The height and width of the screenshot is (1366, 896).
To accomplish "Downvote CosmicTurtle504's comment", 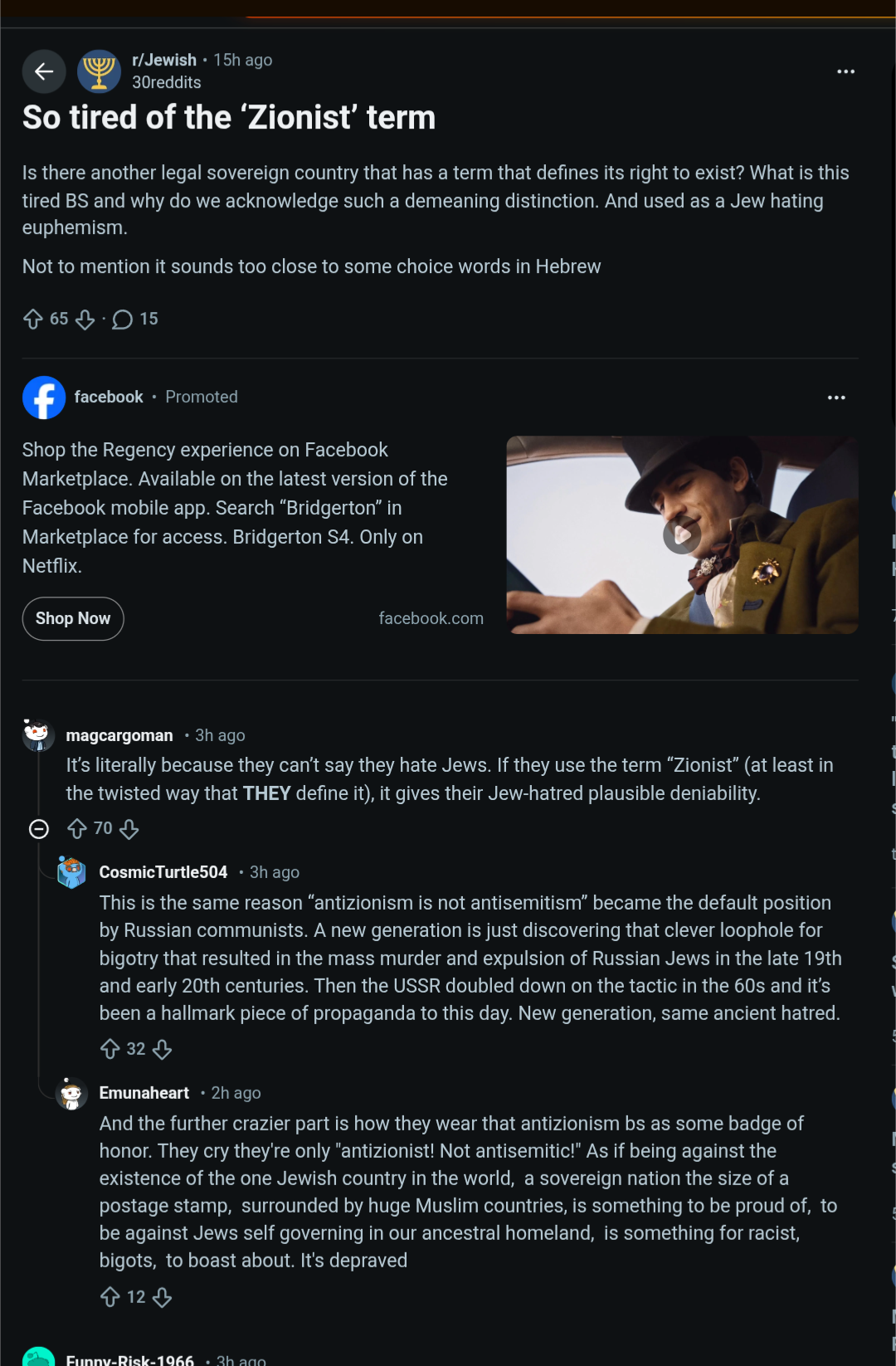I will click(x=163, y=1050).
